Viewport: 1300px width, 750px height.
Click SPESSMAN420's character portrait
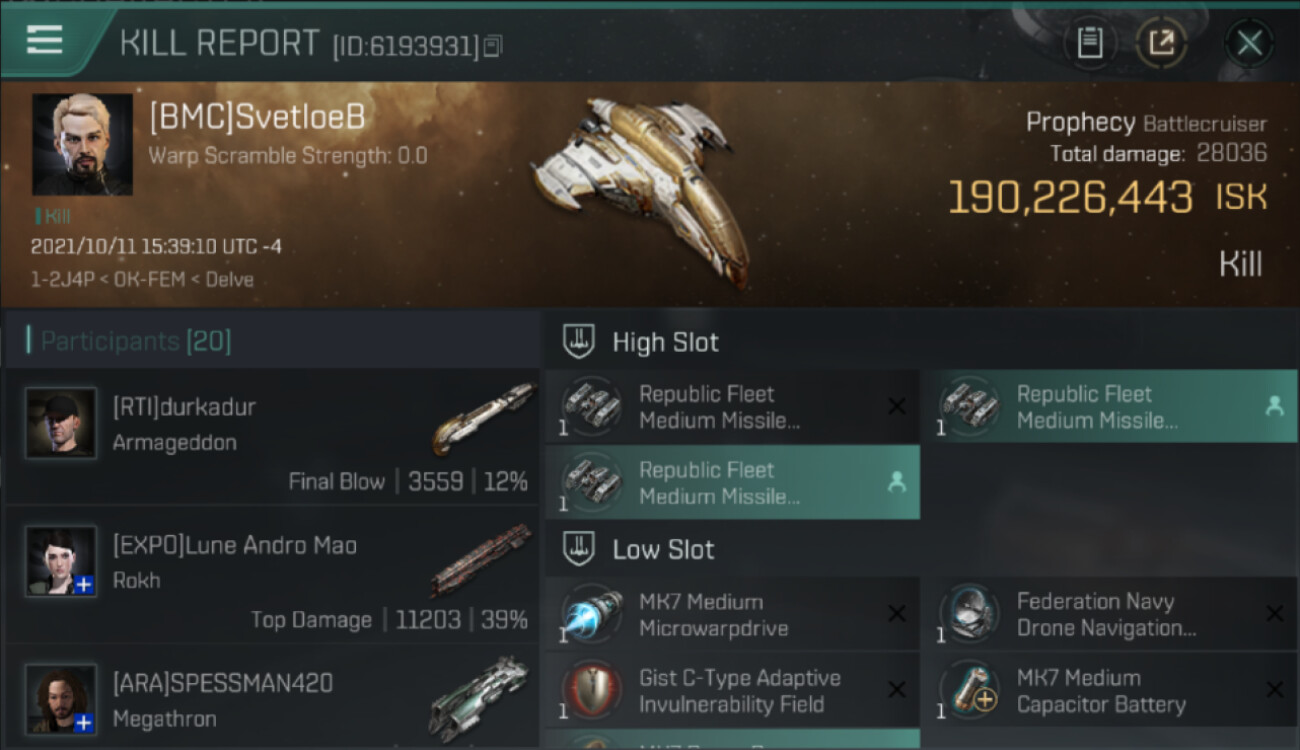[61, 698]
